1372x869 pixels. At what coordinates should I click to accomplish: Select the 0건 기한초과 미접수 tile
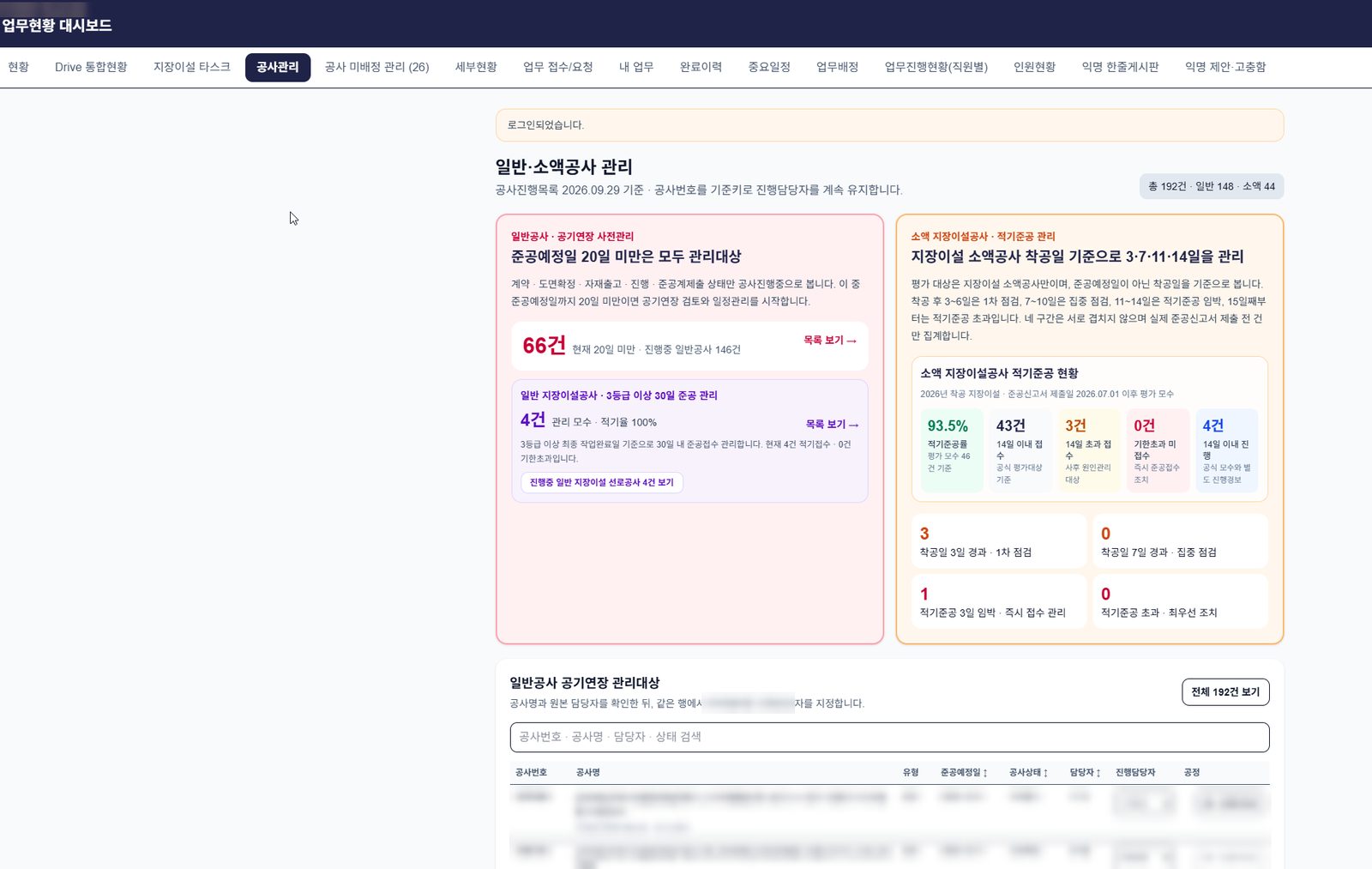[1158, 450]
